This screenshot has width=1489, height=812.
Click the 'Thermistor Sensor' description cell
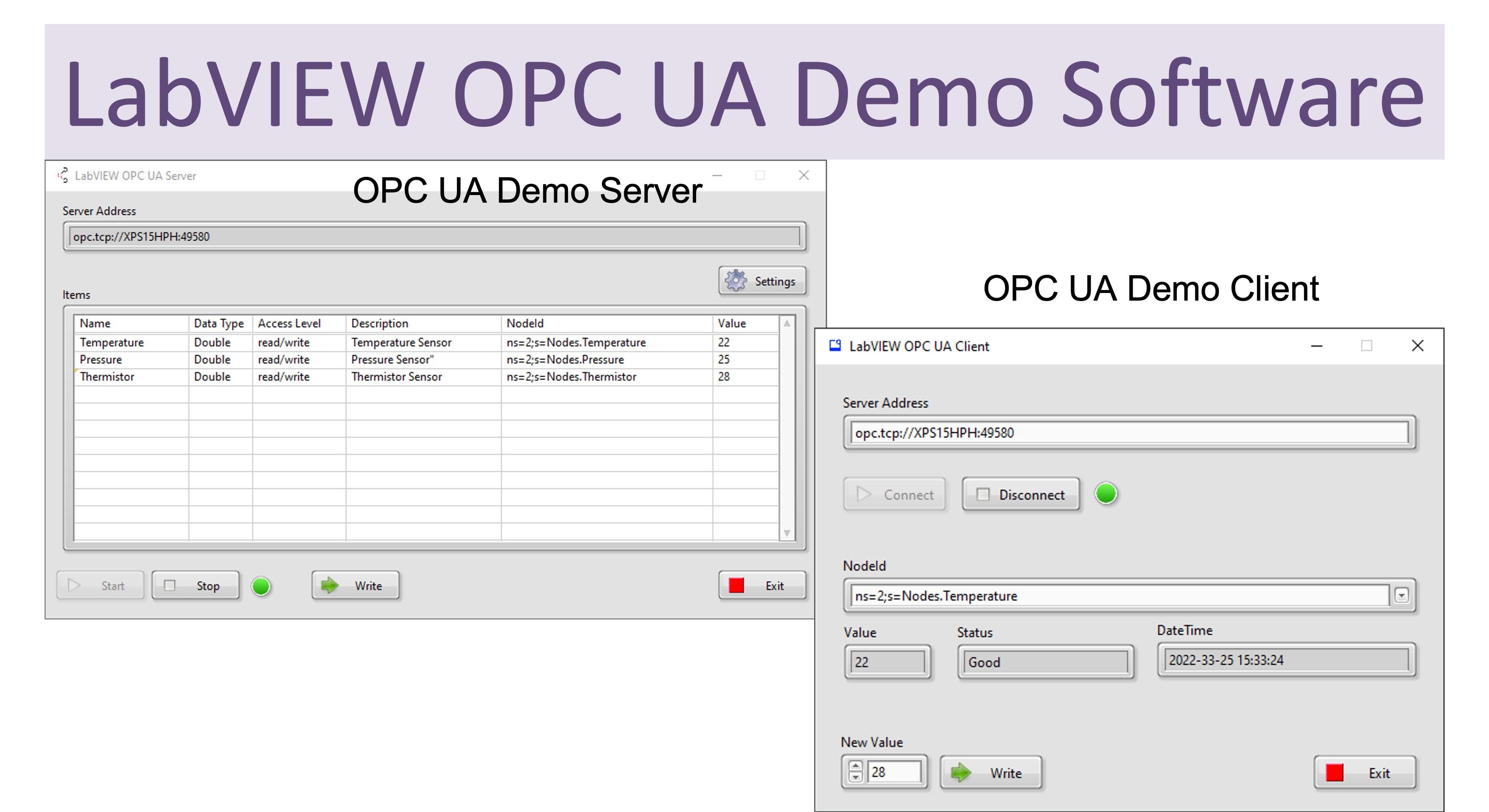point(424,377)
